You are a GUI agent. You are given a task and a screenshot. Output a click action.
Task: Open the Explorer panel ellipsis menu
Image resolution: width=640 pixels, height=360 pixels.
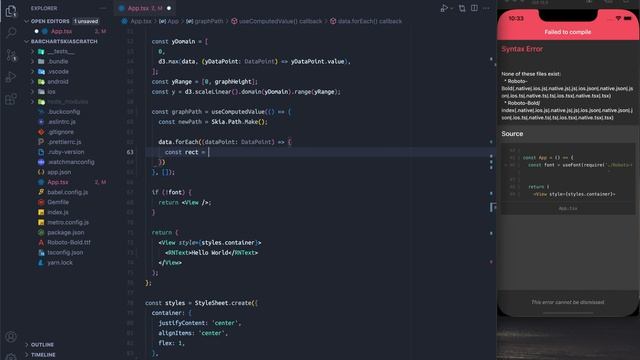(103, 8)
